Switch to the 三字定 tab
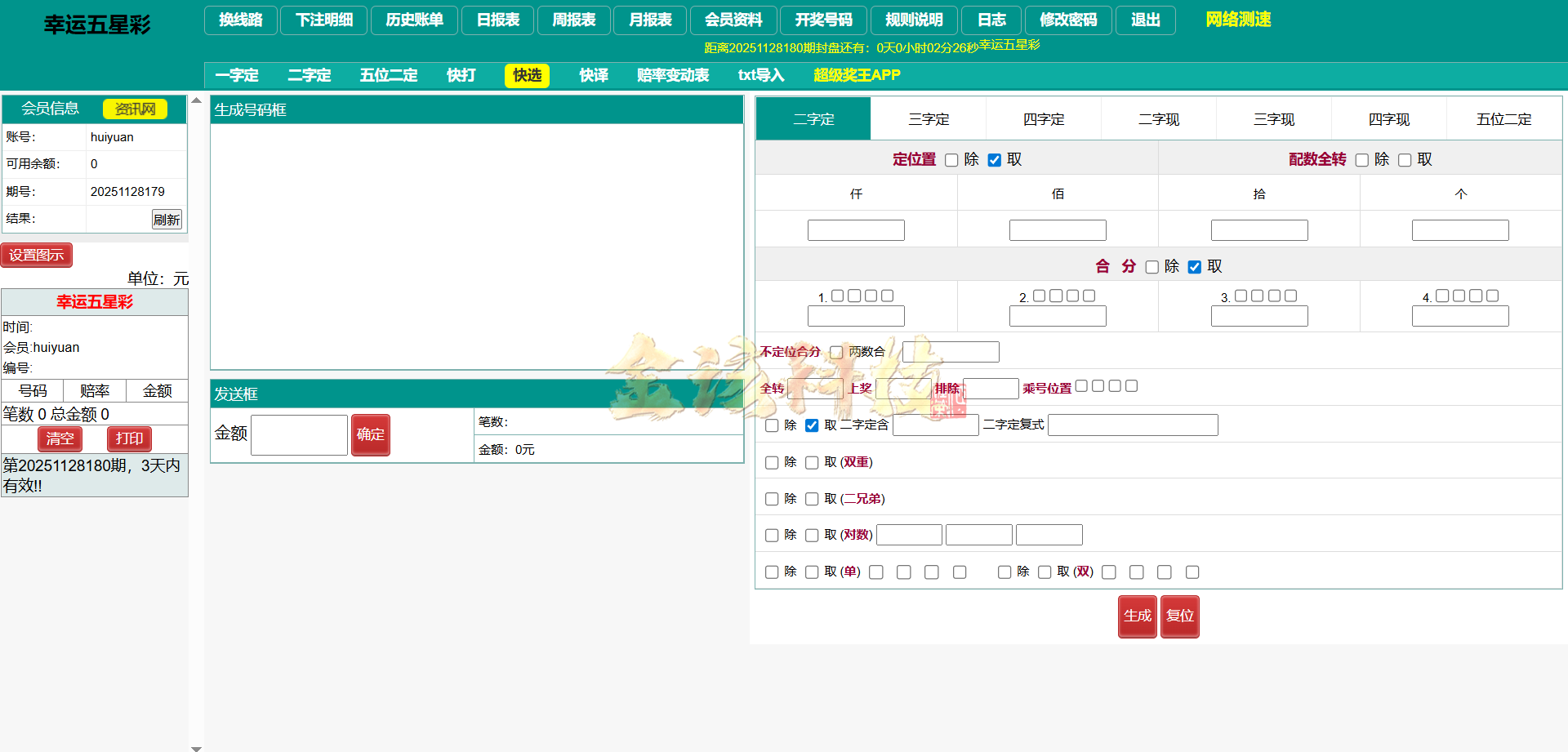Image resolution: width=1568 pixels, height=752 pixels. (929, 118)
